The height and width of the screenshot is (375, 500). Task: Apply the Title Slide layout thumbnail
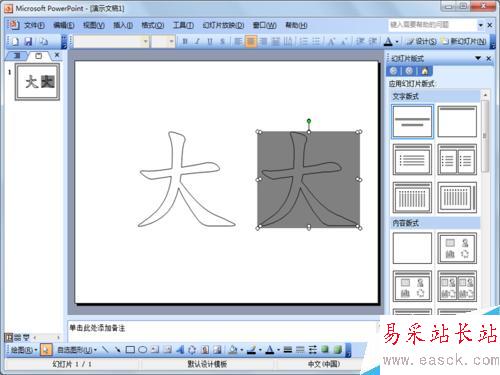pos(412,122)
